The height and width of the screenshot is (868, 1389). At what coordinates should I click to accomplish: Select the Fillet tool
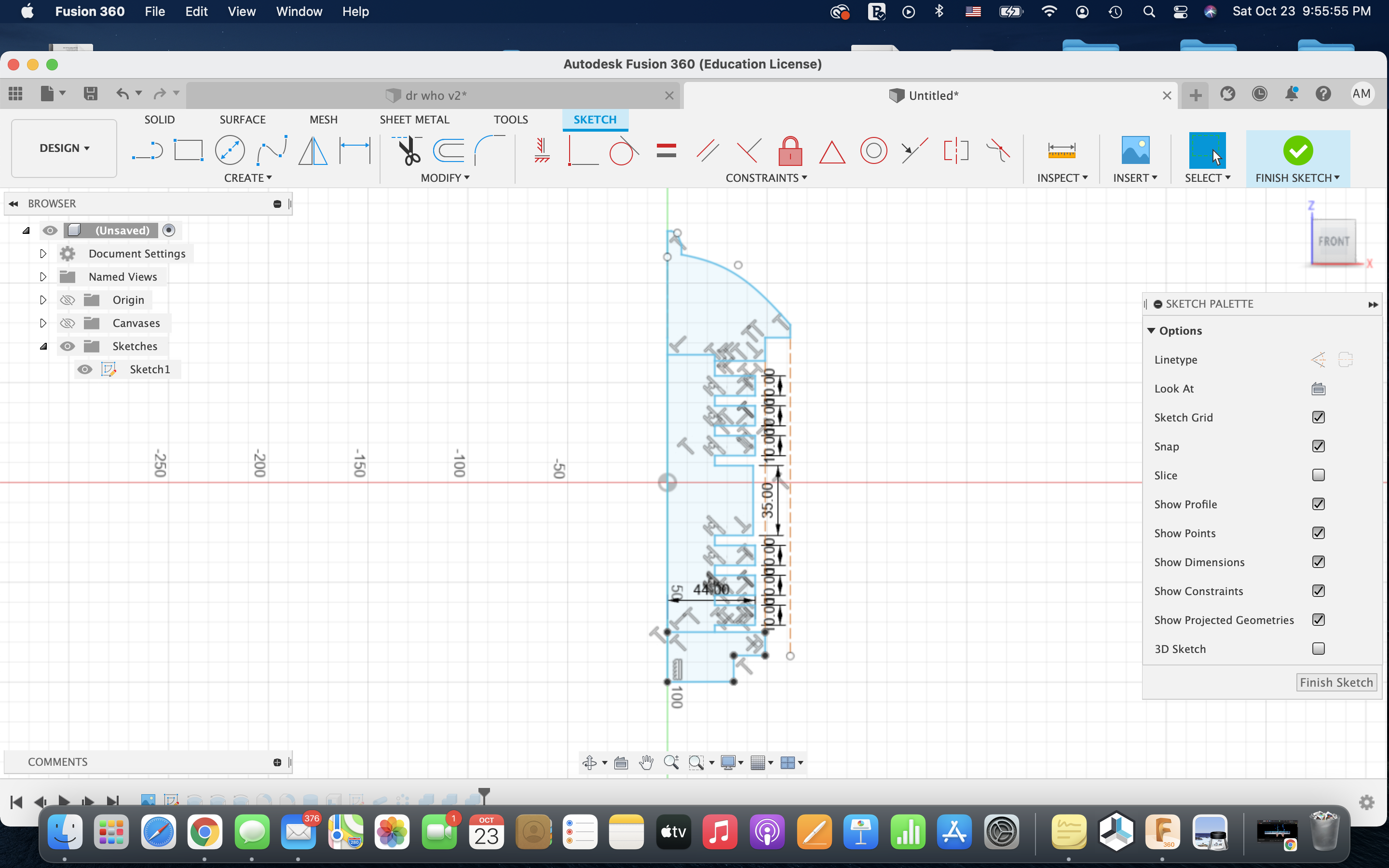(x=490, y=151)
